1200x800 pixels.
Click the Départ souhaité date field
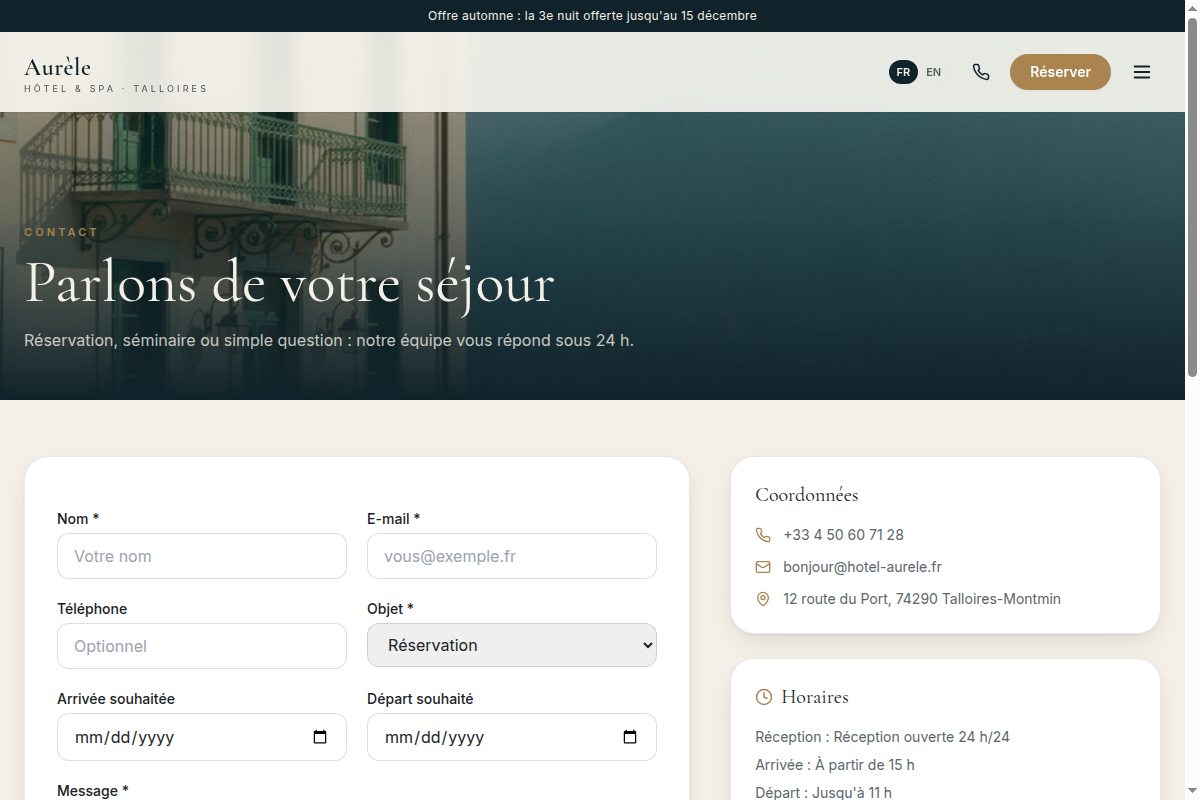coord(512,737)
